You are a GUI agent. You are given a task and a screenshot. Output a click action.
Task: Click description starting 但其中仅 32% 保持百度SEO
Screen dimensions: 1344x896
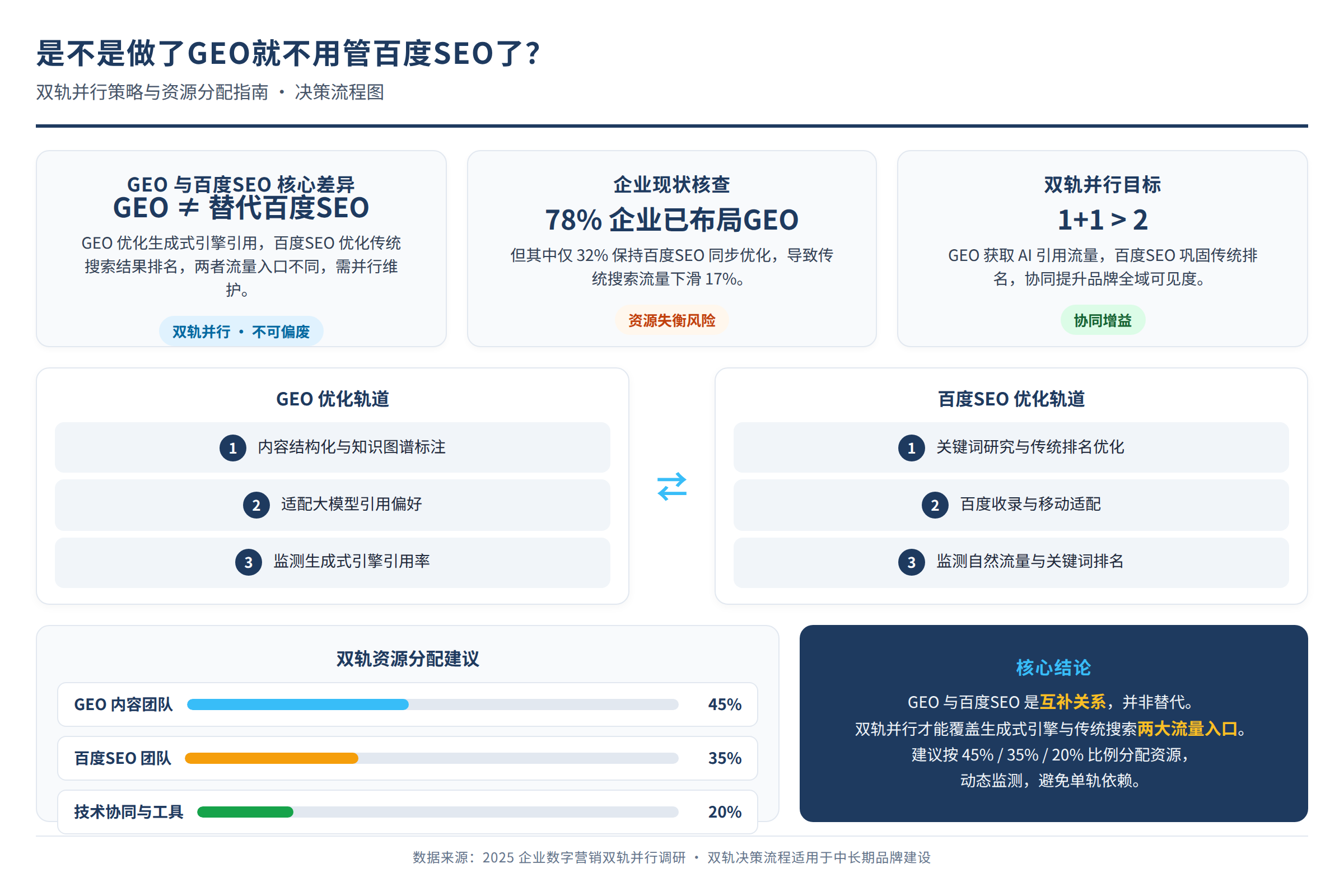(x=671, y=267)
